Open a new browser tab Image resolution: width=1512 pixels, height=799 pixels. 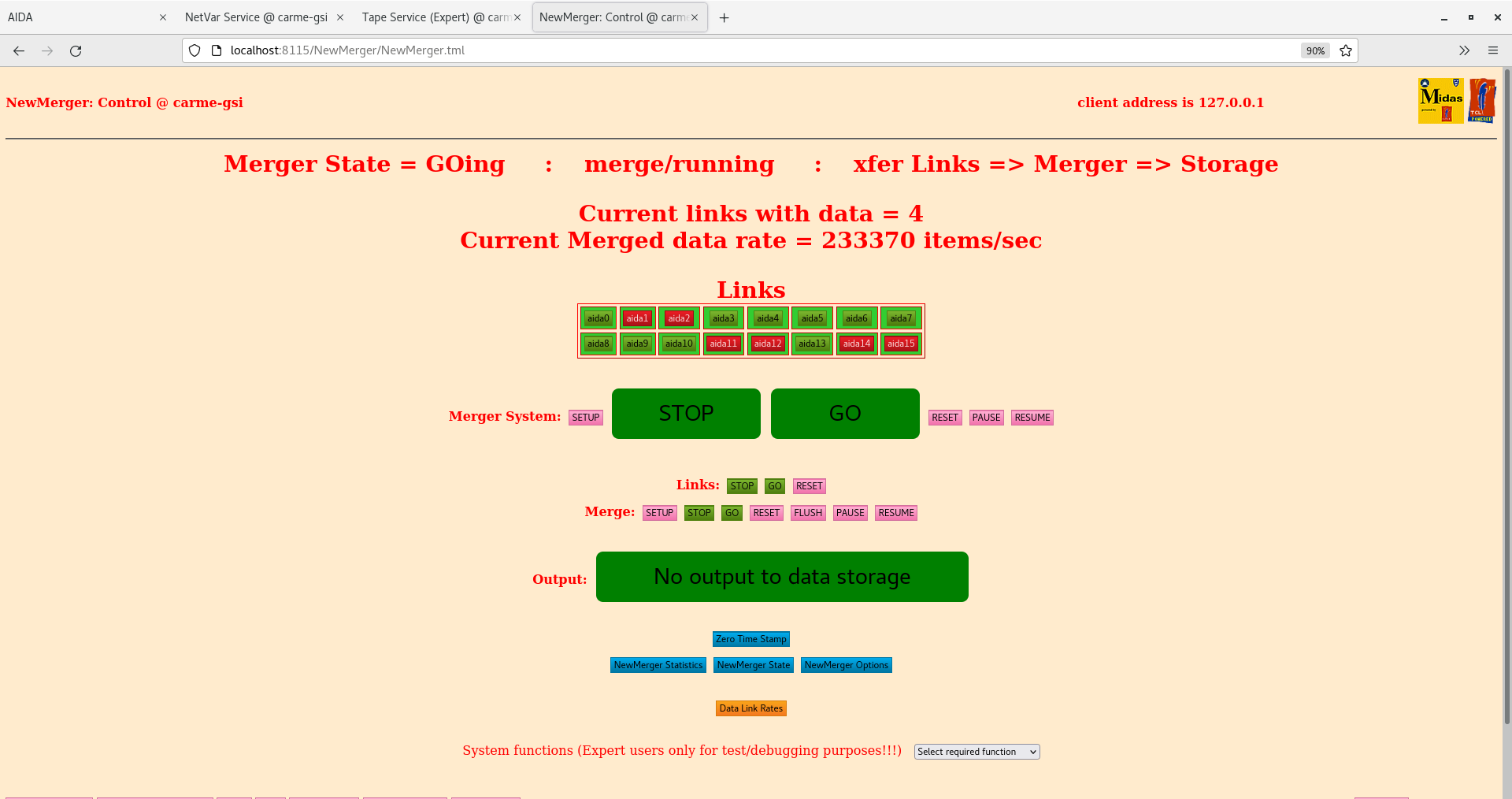coord(724,17)
